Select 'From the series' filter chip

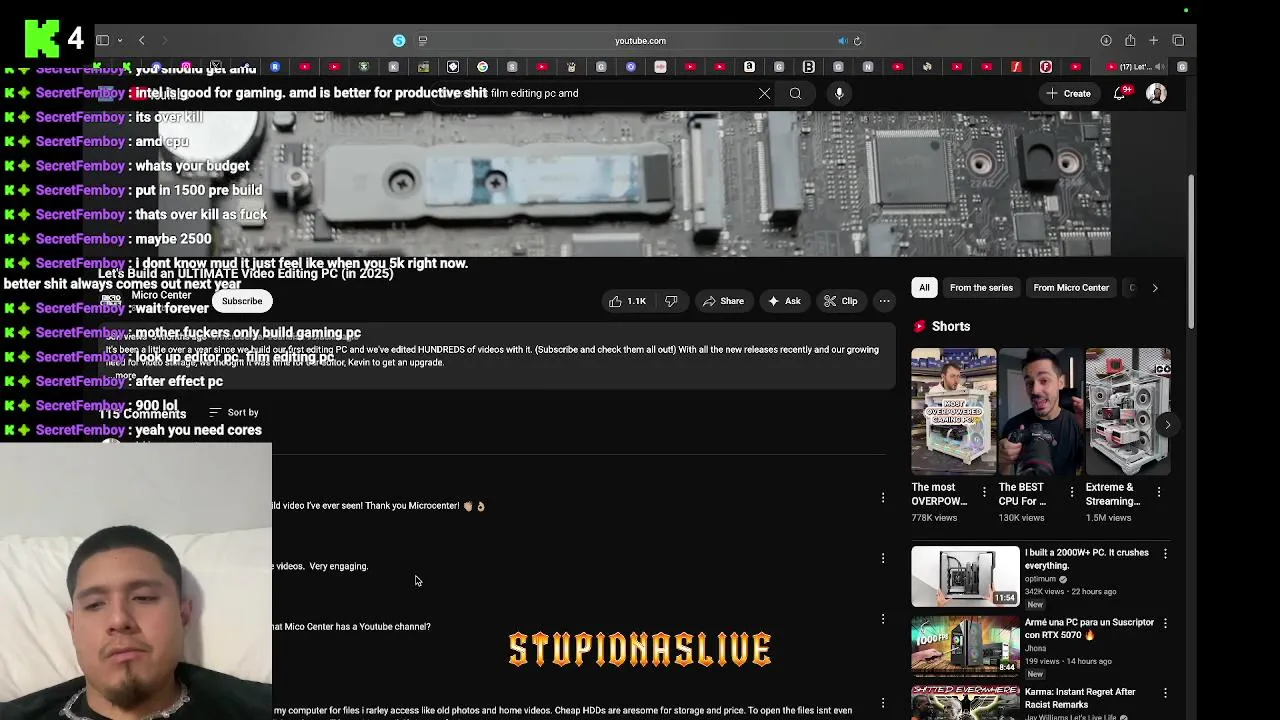(x=981, y=288)
